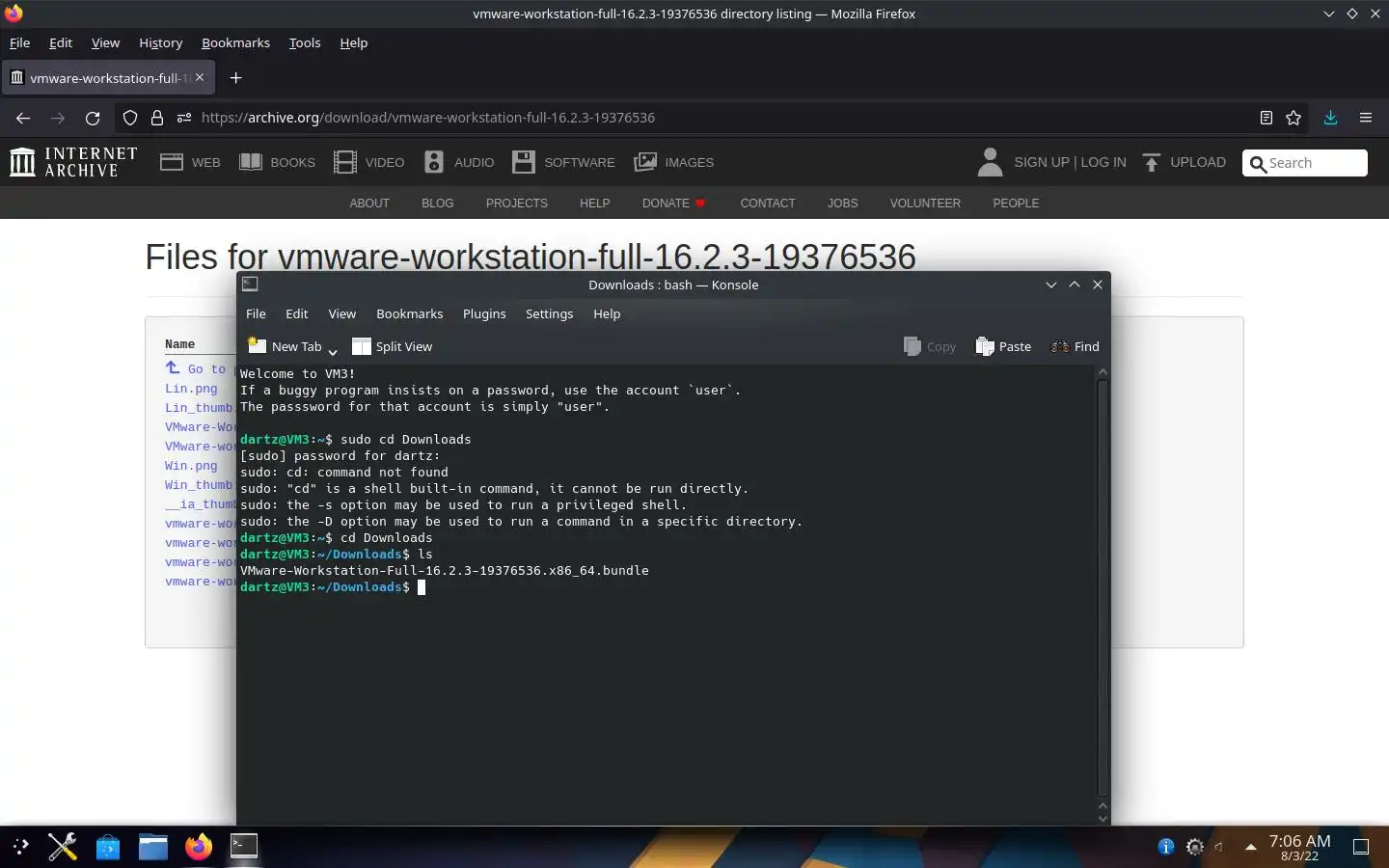Open the AUDIO media section

(459, 162)
